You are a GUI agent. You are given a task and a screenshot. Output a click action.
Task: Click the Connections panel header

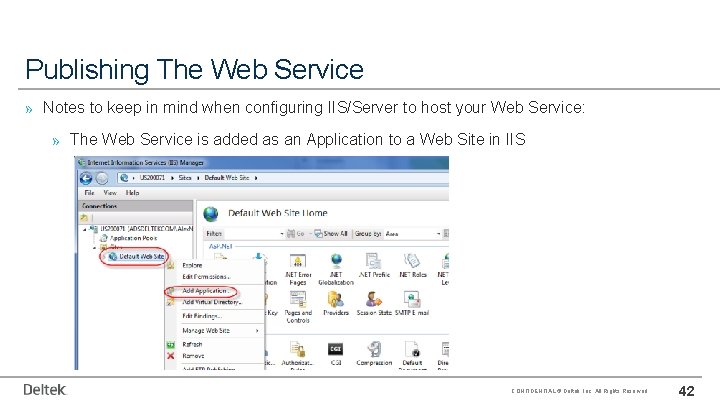[x=136, y=206]
